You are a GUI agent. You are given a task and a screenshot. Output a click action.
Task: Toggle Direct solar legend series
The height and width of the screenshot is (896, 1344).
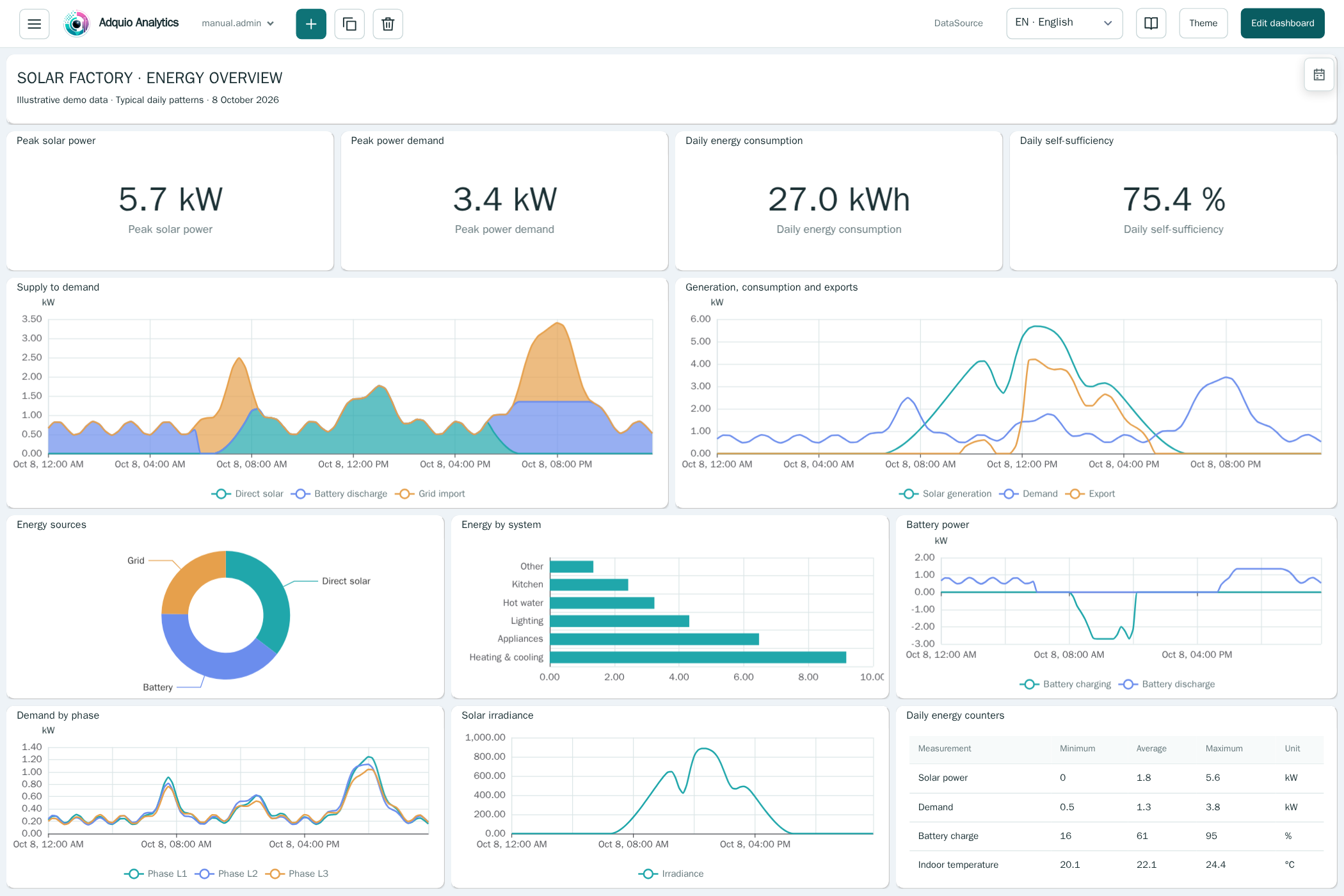(248, 493)
